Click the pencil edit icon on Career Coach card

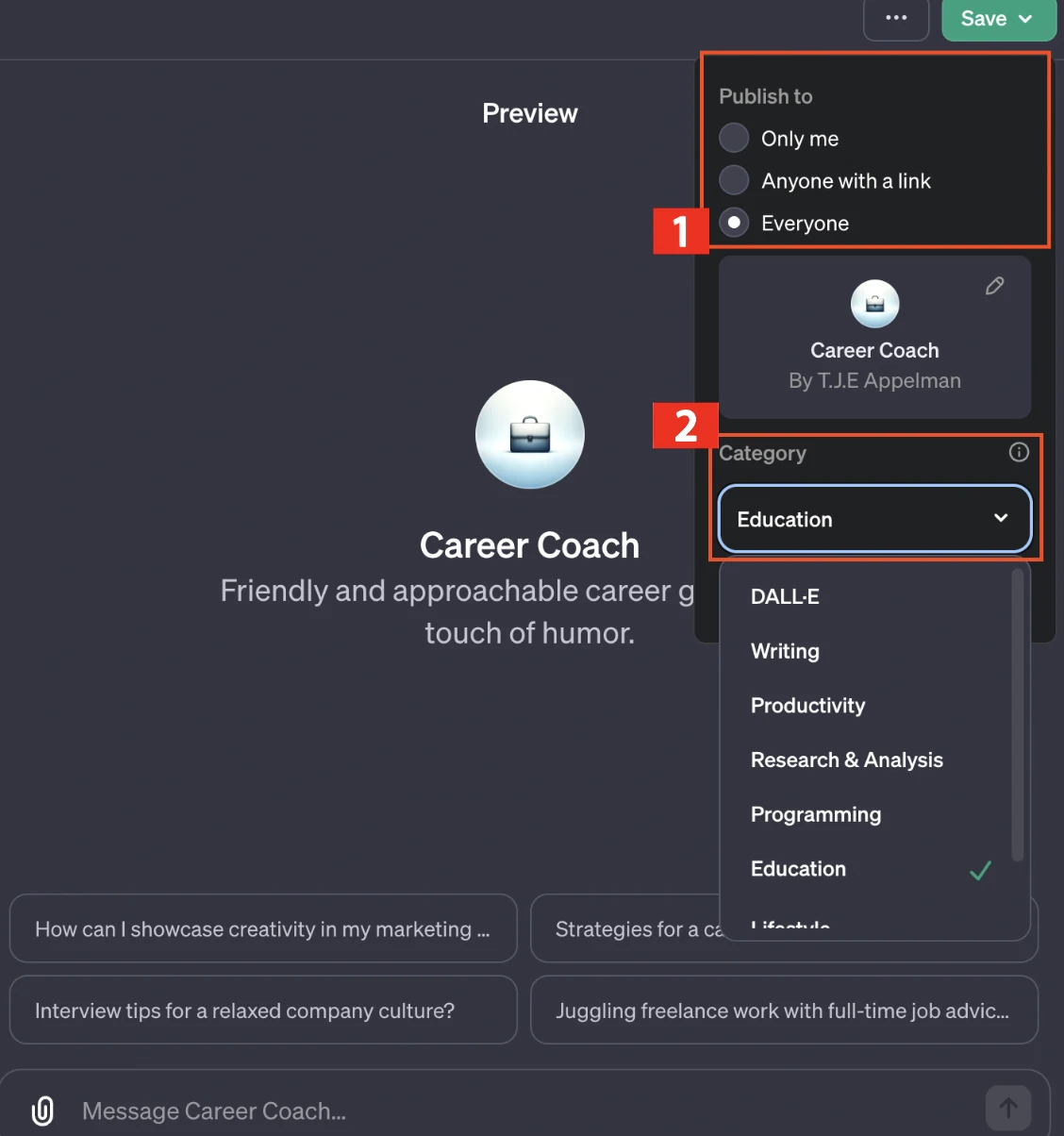click(x=994, y=286)
